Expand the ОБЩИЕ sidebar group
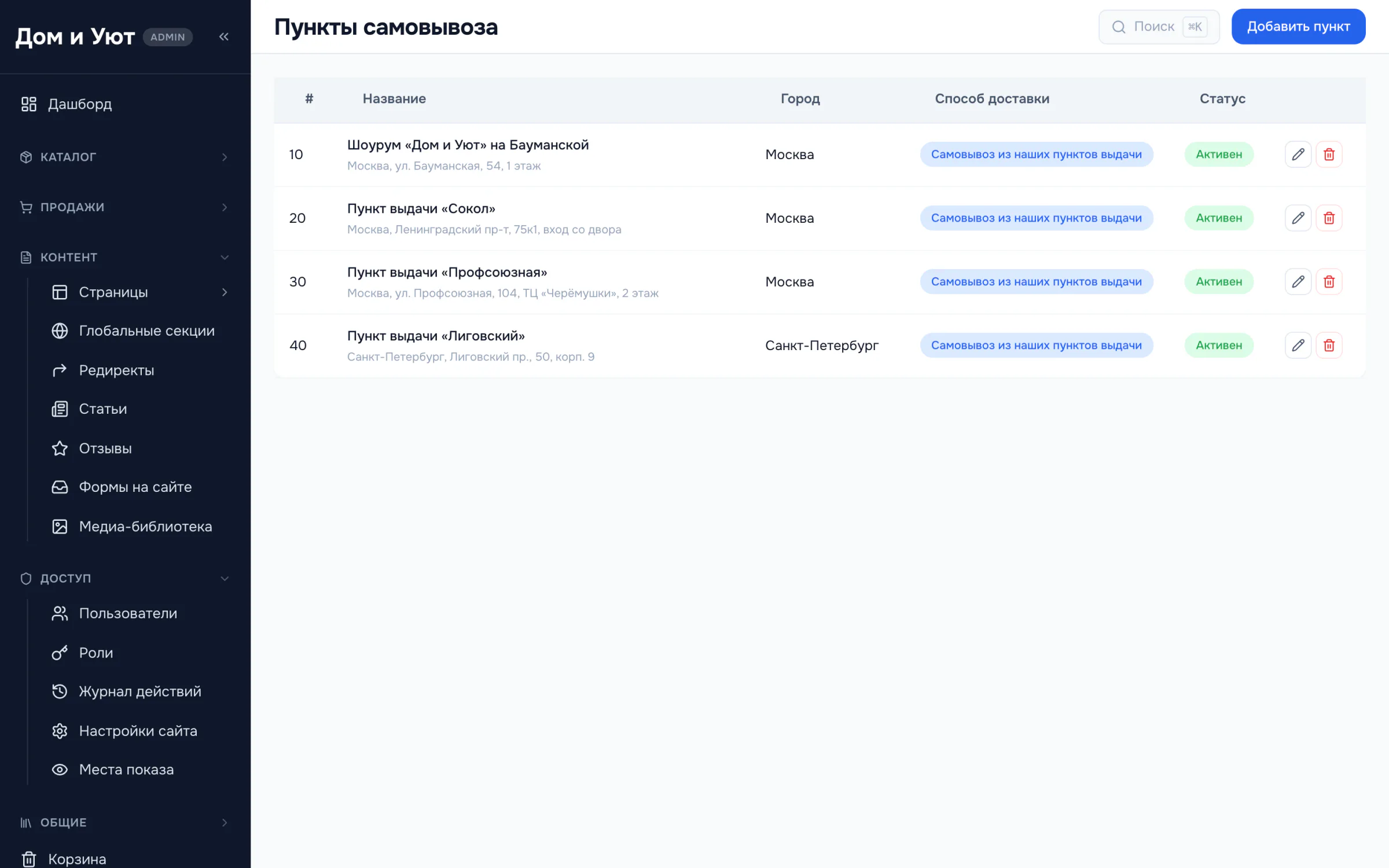1389x868 pixels. coord(125,823)
